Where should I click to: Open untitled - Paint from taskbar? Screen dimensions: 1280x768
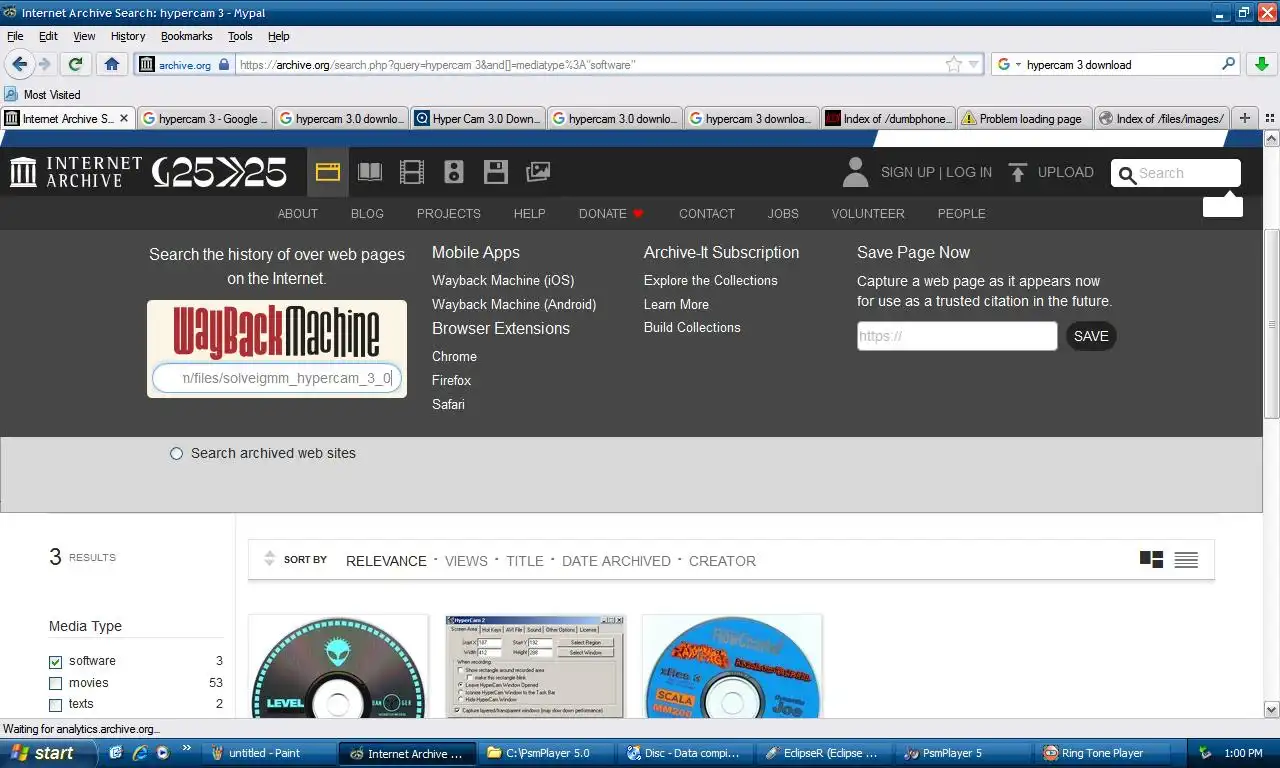point(267,753)
